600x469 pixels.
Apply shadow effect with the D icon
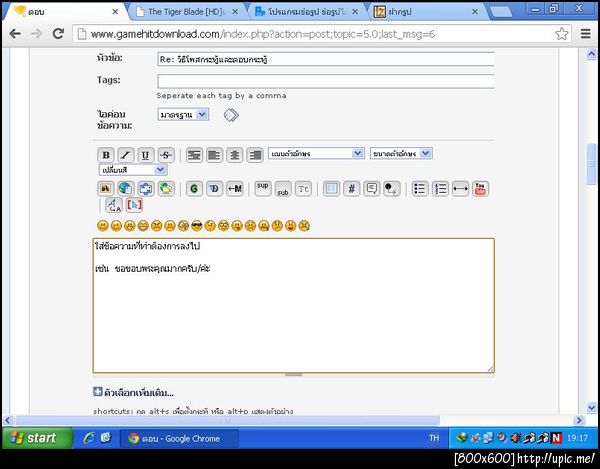click(x=214, y=189)
